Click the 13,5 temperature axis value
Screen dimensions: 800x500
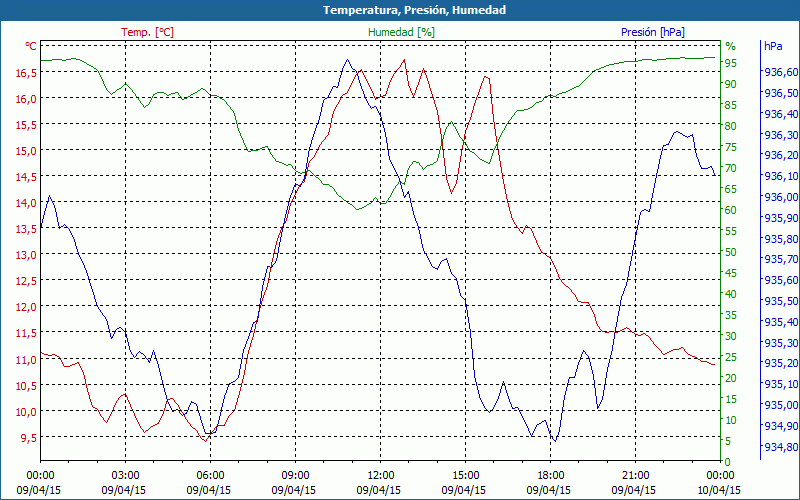tap(26, 229)
